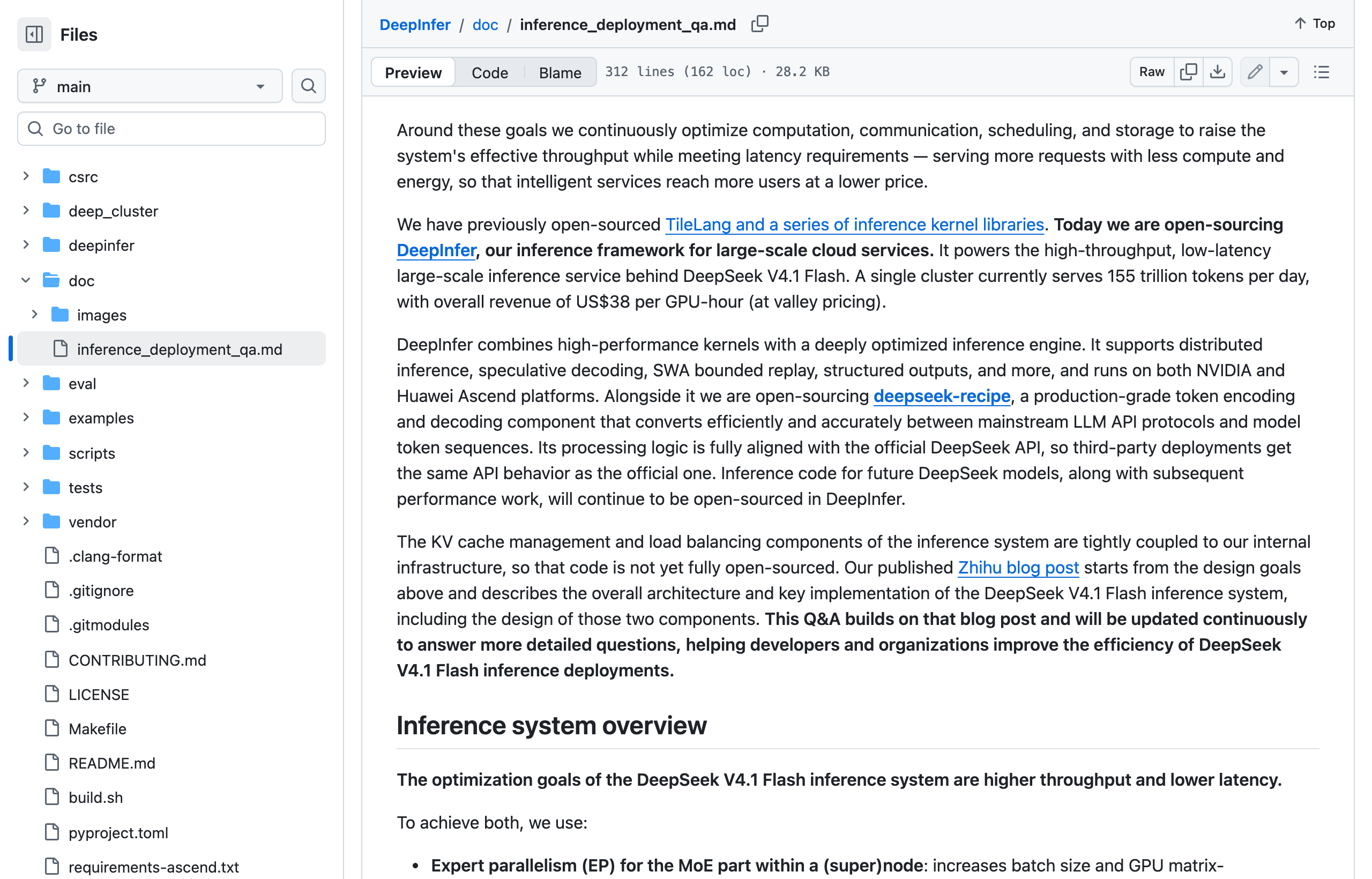The width and height of the screenshot is (1372, 879).
Task: Expand the scripts folder
Action: point(26,452)
